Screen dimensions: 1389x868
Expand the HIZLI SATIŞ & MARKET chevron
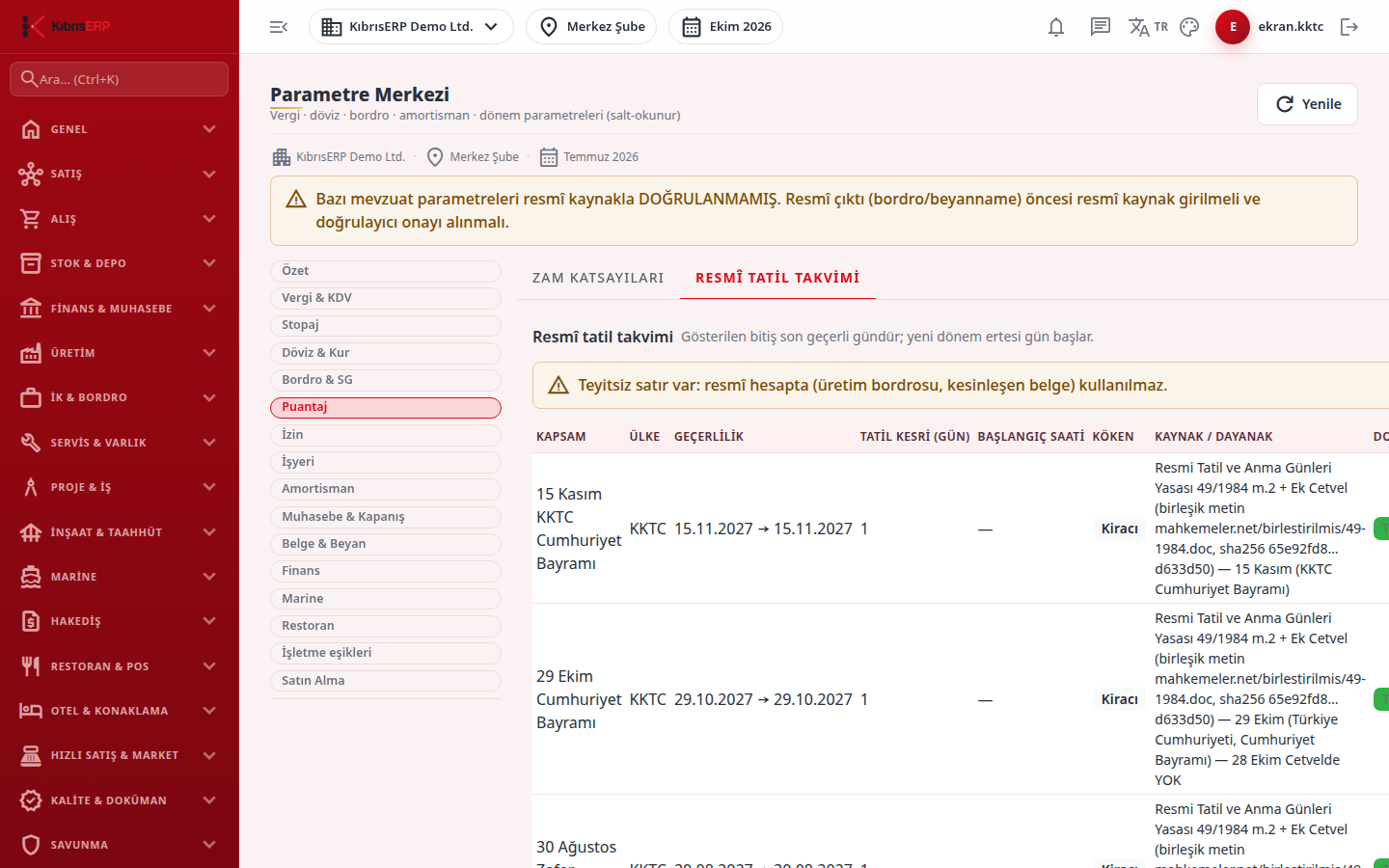[x=209, y=755]
